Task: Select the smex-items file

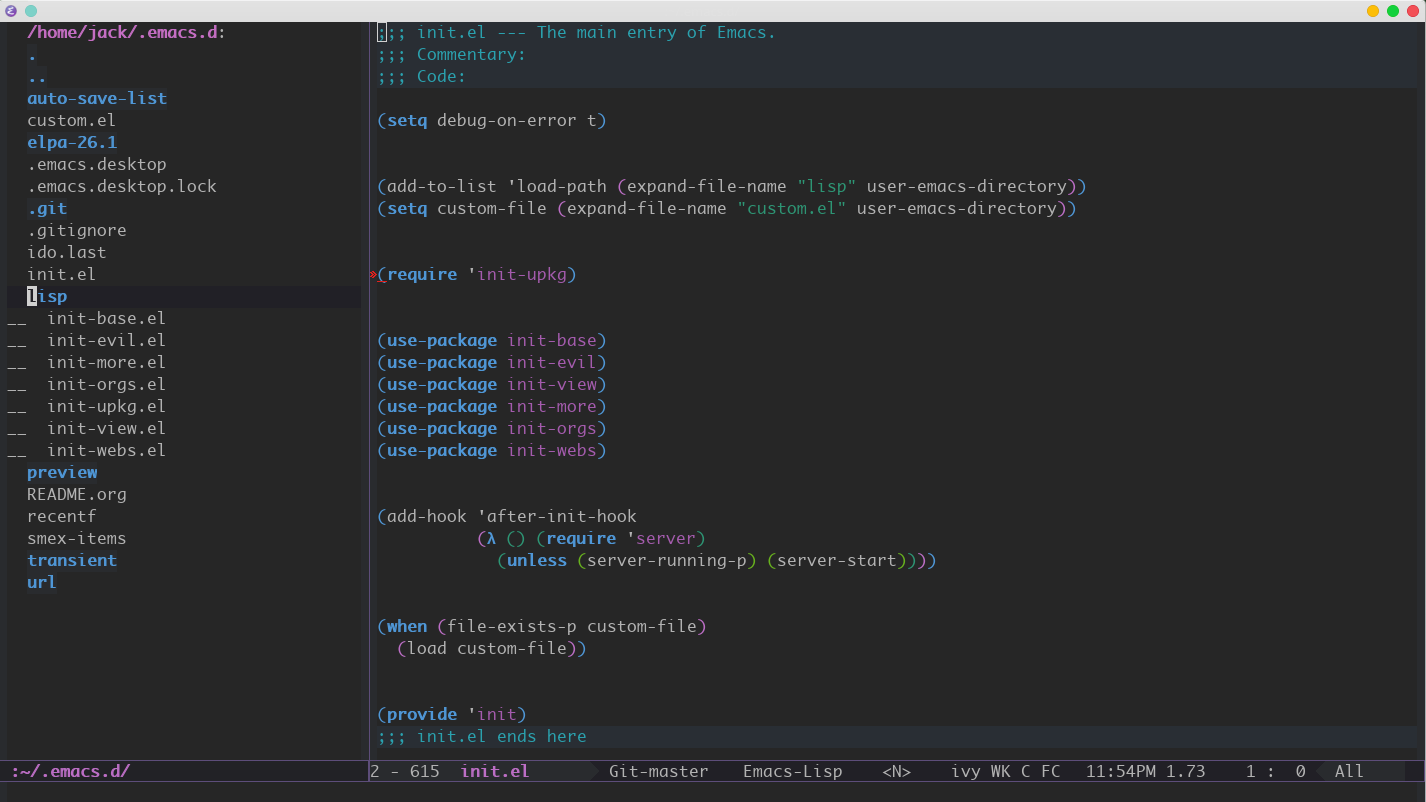Action: (77, 538)
